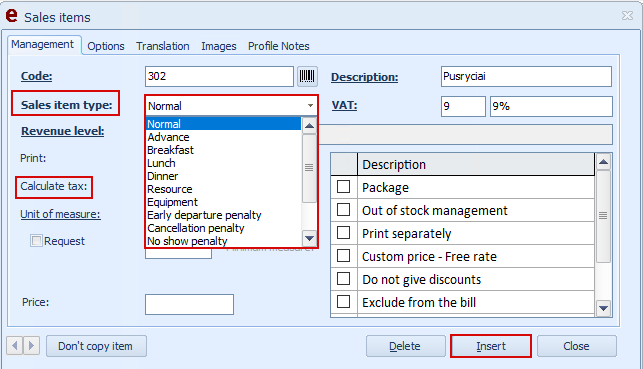Select Normal in the type list
Viewport: 643px width, 369px height.
(224, 124)
